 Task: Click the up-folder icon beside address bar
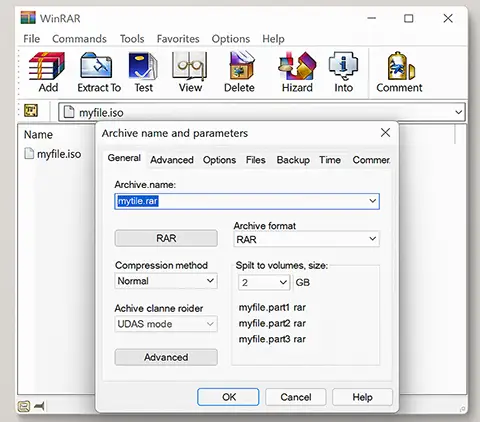[x=31, y=111]
